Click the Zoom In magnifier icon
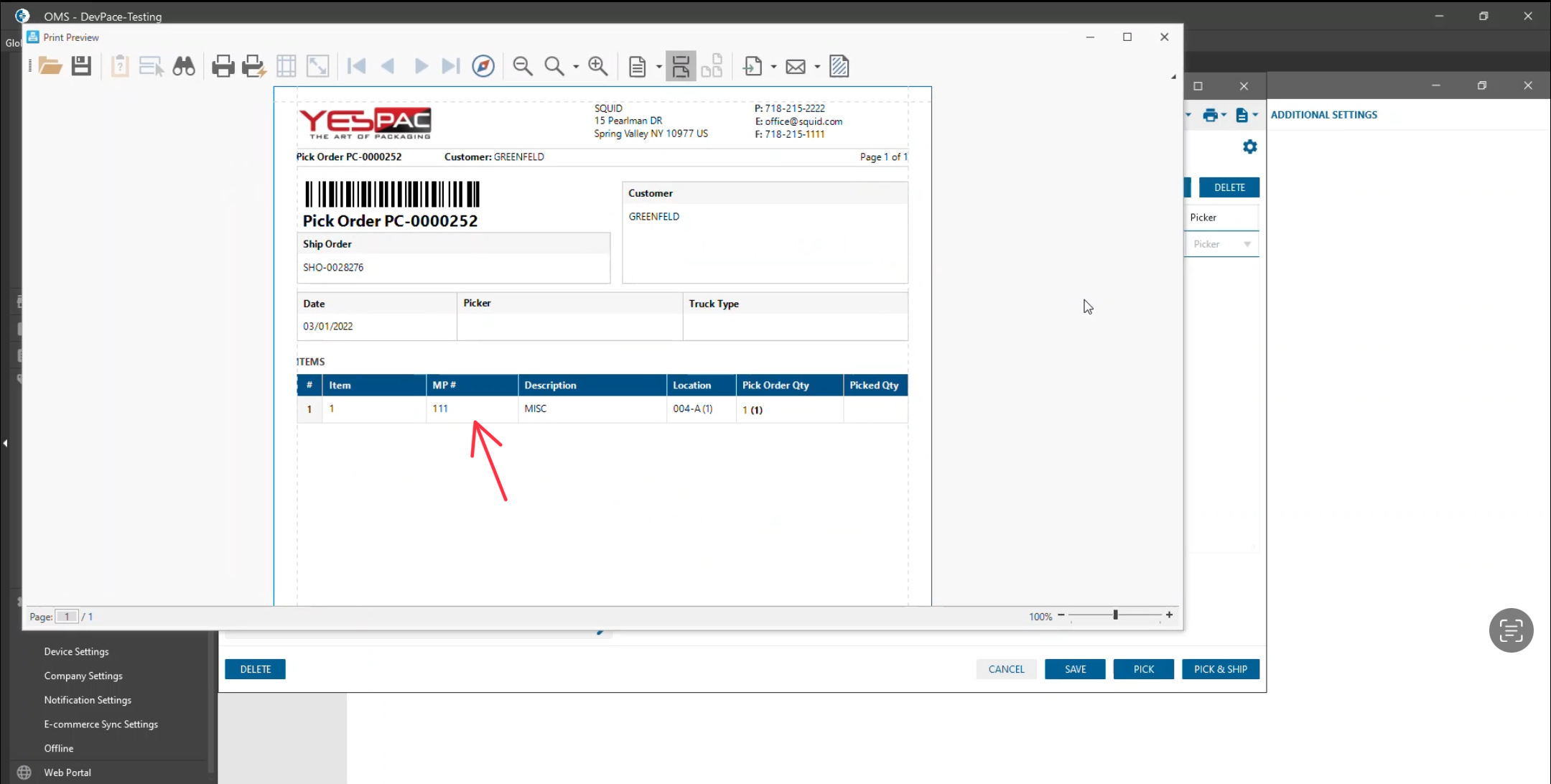Viewport: 1551px width, 784px height. coord(597,67)
